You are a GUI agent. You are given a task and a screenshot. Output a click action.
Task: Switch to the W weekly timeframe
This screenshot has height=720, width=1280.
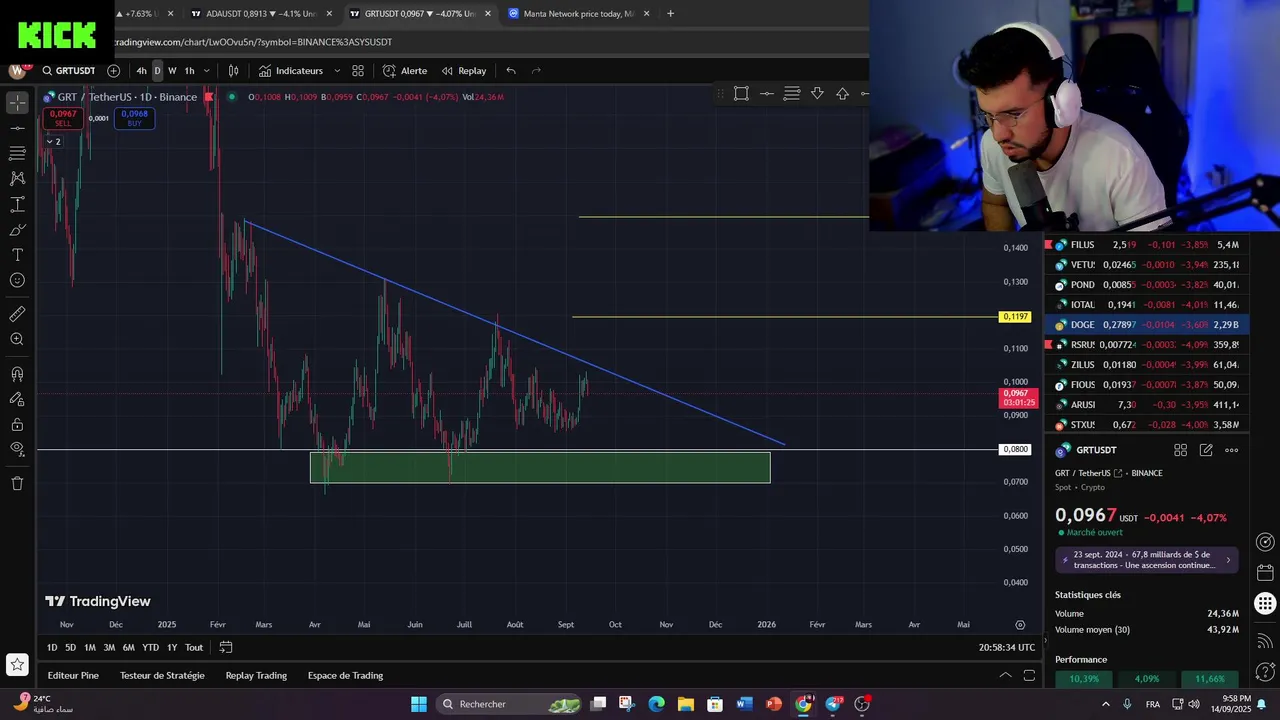click(x=172, y=71)
